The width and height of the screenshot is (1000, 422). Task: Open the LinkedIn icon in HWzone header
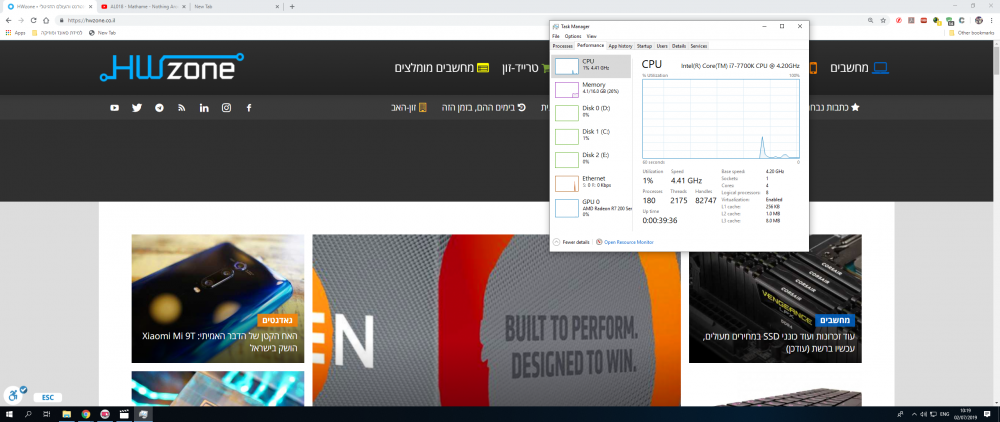204,108
